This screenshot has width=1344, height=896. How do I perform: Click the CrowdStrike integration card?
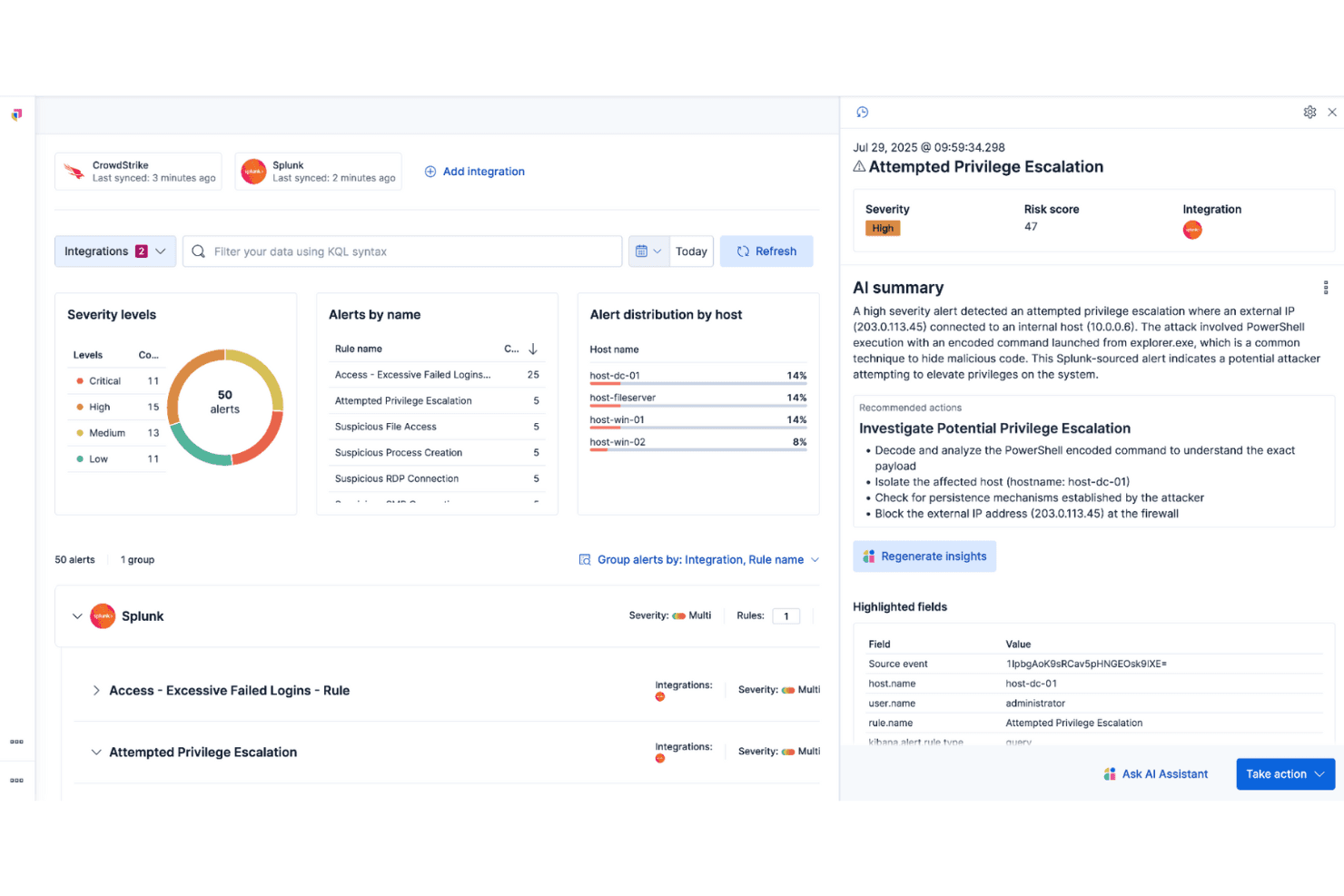click(x=138, y=172)
